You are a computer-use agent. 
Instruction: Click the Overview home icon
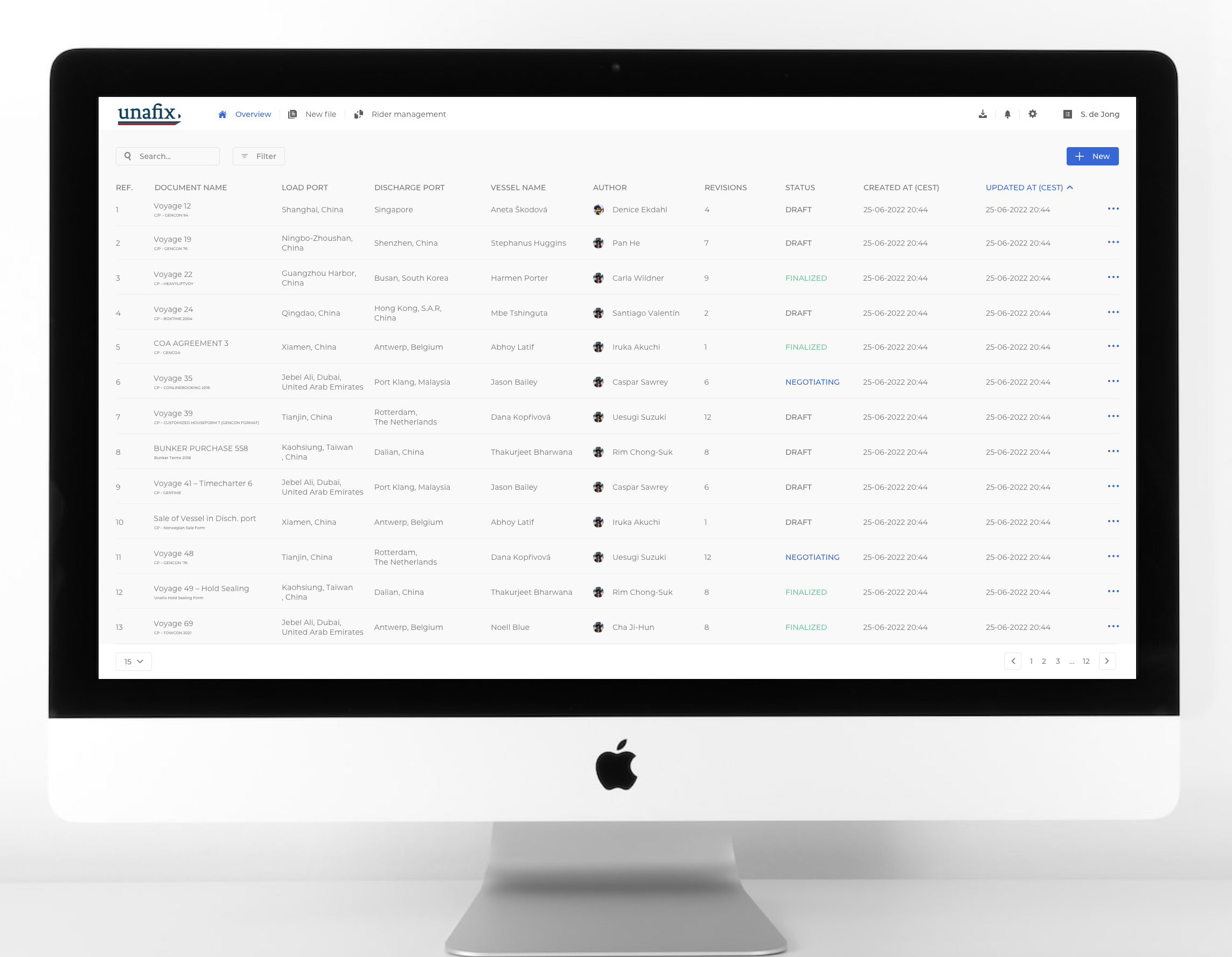click(x=221, y=114)
